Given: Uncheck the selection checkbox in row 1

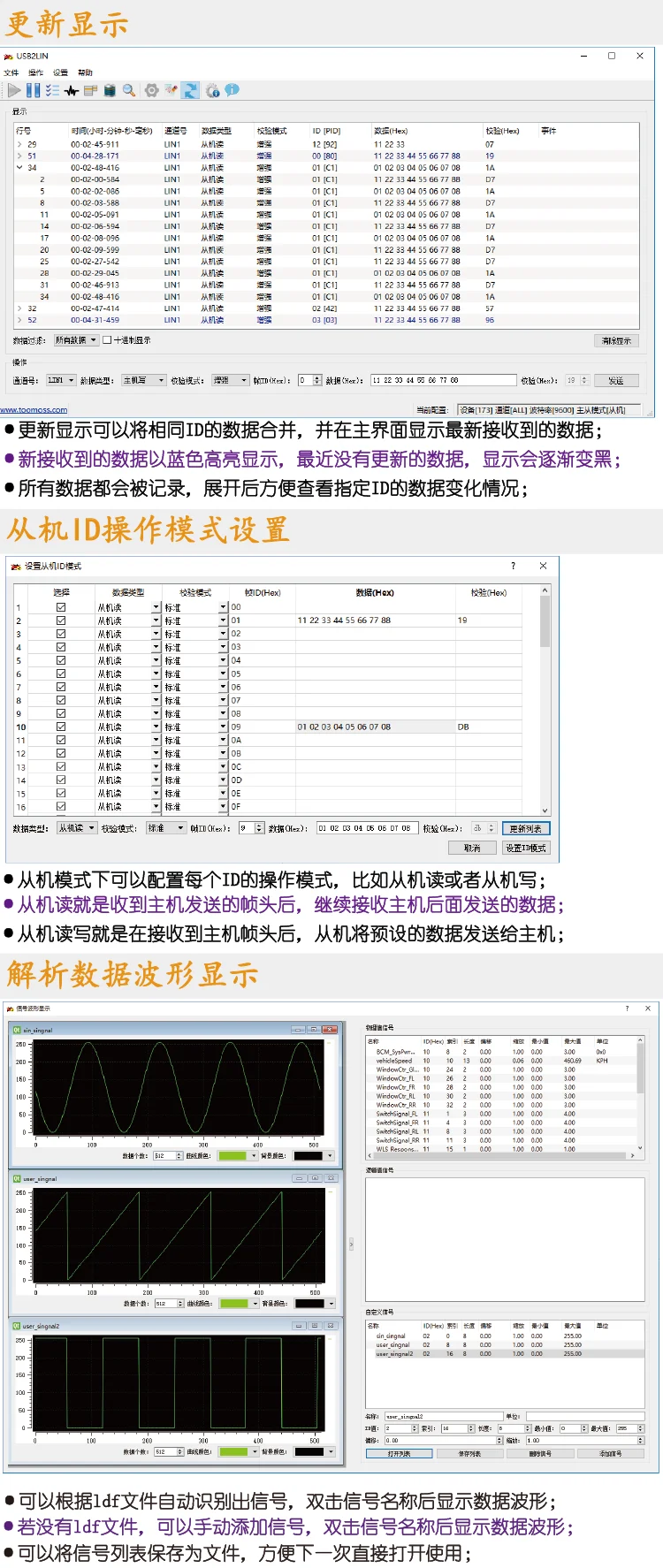Looking at the screenshot, I should pos(61,607).
